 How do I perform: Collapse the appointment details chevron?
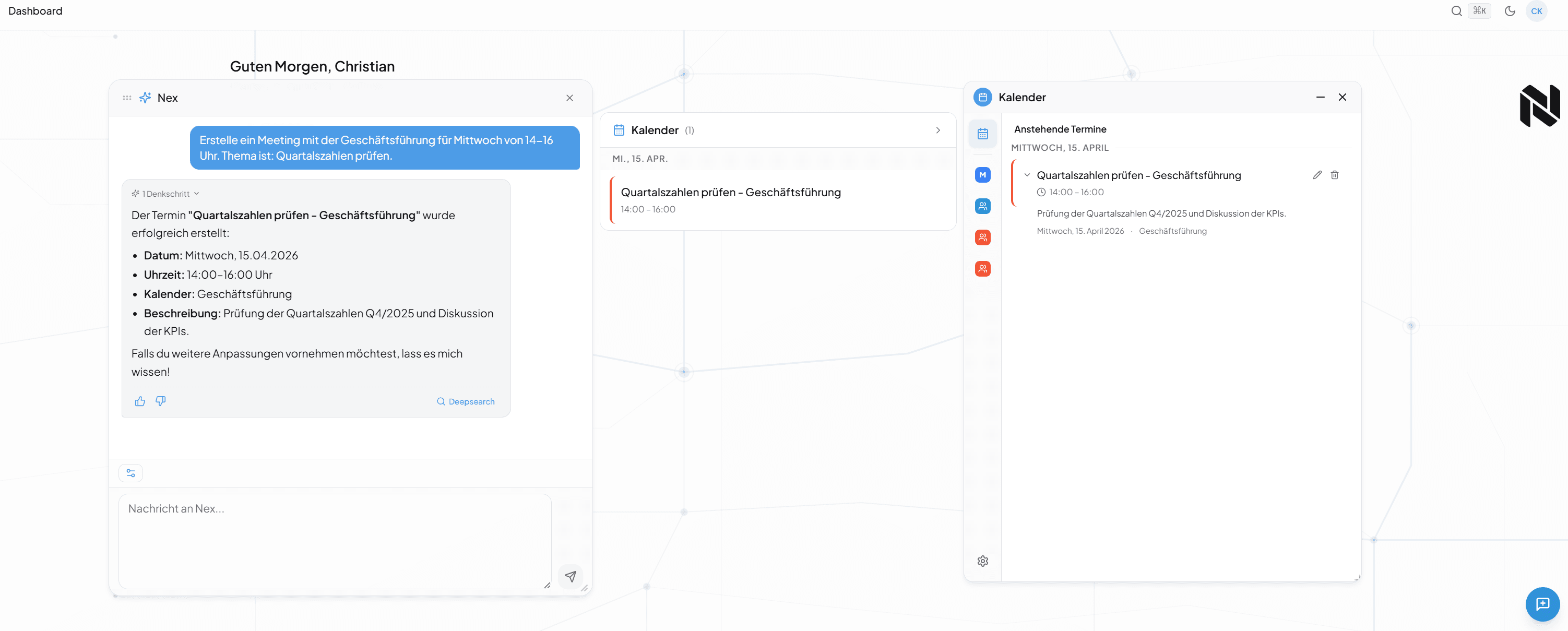pyautogui.click(x=1027, y=175)
